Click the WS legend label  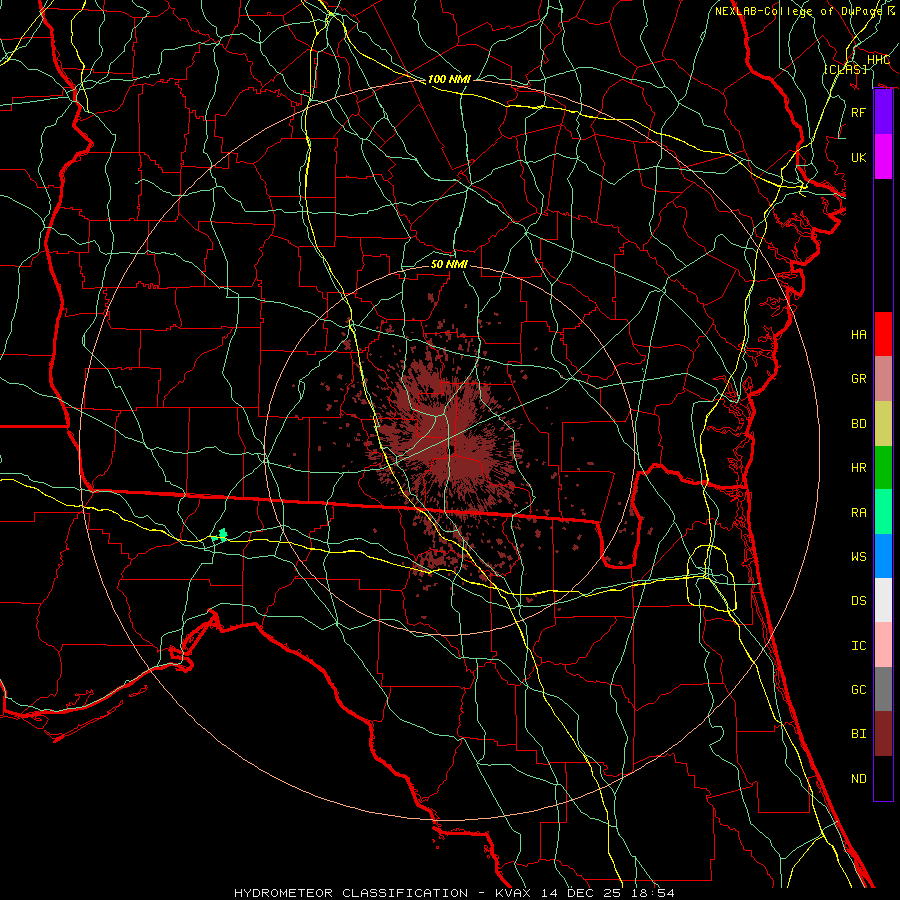(x=859, y=557)
